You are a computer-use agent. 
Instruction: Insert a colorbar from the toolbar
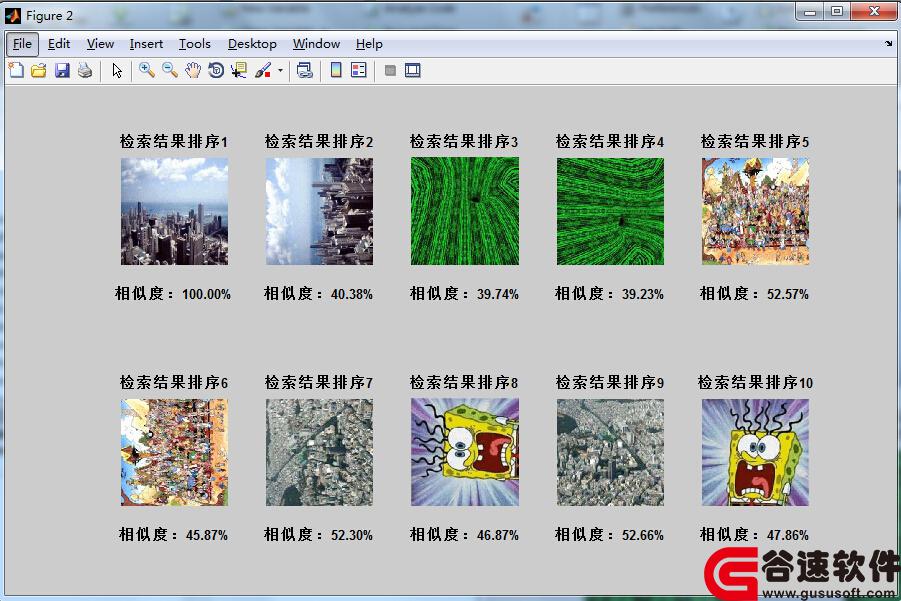coord(336,71)
